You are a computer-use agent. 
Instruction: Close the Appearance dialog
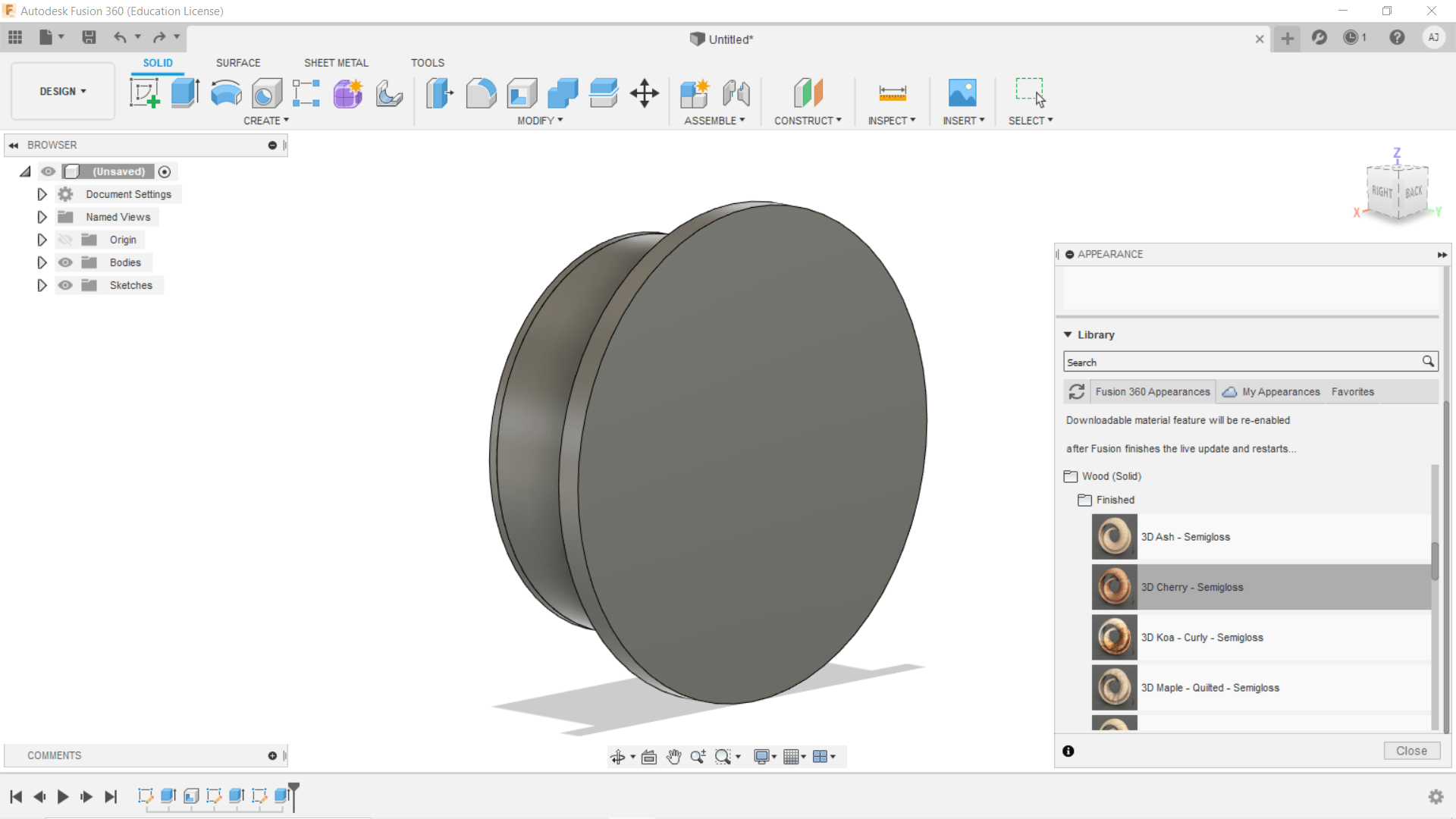1411,751
